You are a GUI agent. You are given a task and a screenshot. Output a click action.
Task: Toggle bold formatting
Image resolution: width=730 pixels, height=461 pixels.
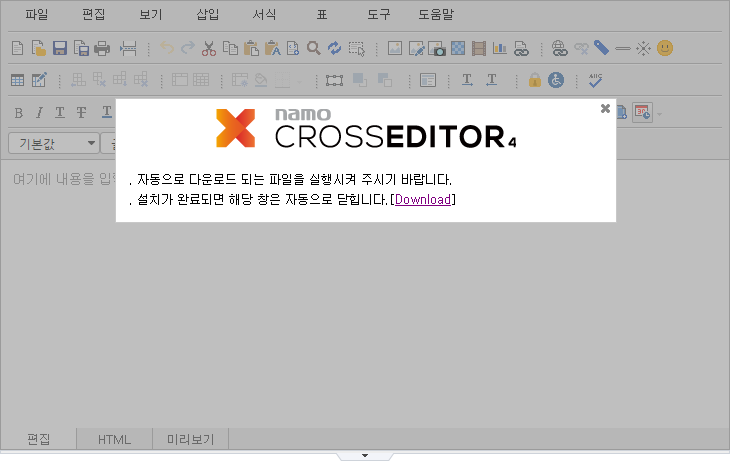pos(19,113)
